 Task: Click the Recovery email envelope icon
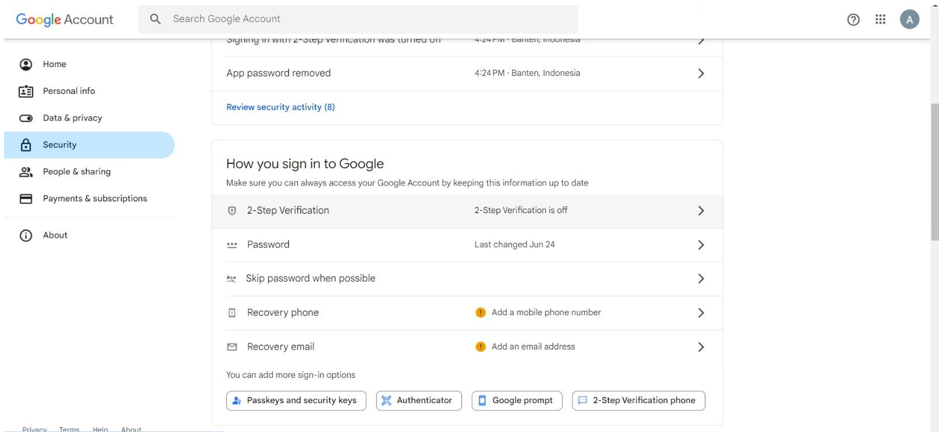pos(232,347)
